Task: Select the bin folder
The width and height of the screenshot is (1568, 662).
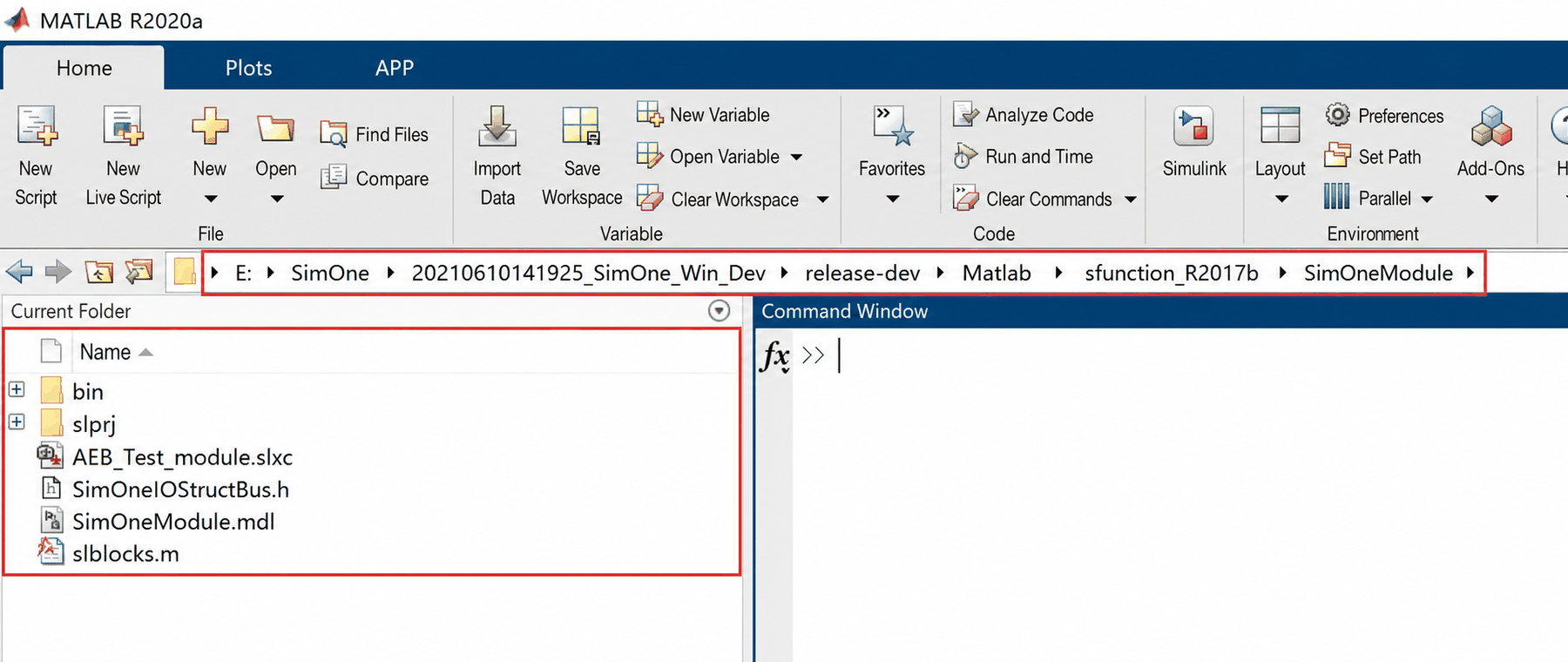Action: click(88, 392)
